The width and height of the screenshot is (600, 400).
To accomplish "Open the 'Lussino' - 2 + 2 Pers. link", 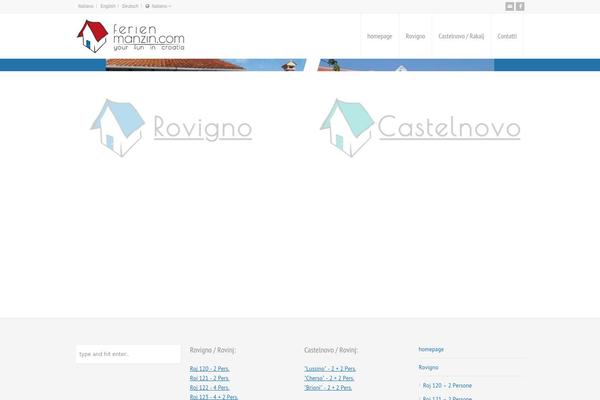I will 330,369.
